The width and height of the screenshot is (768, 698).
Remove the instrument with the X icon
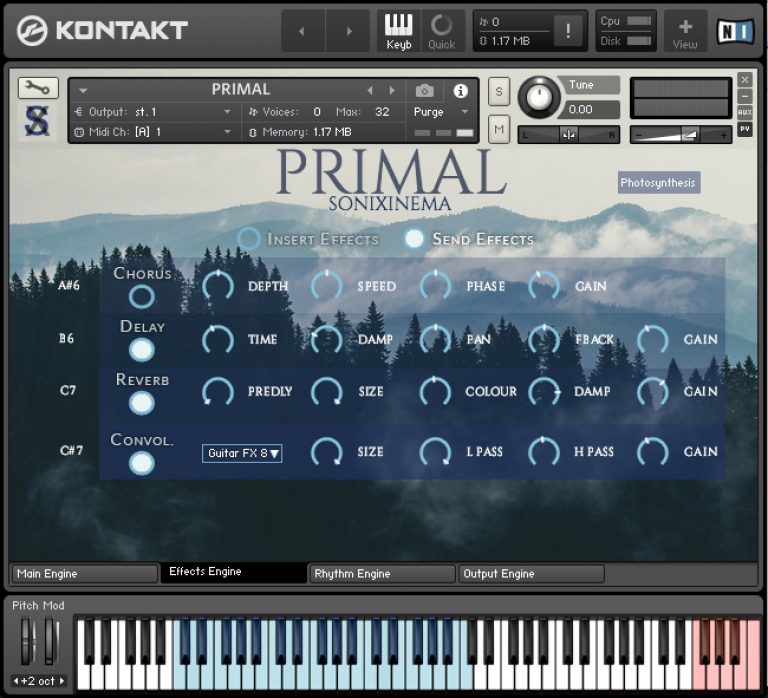[744, 79]
